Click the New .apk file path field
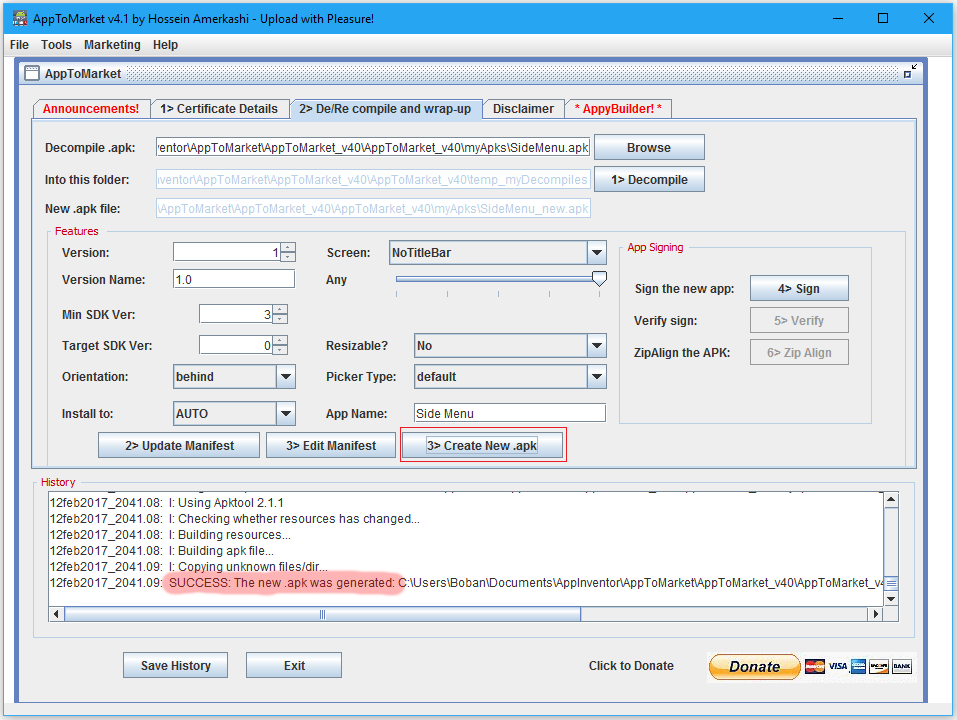Viewport: 957px width, 720px height. 374,209
